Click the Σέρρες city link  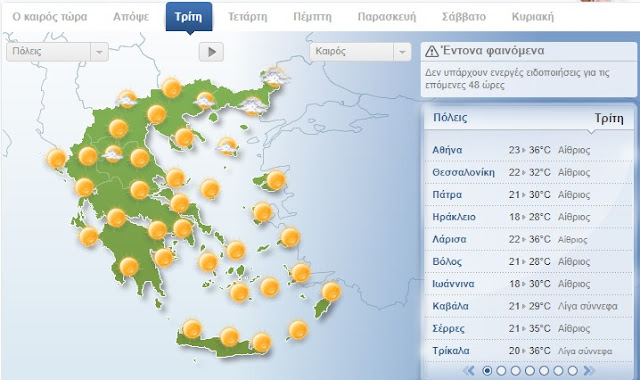pos(448,329)
